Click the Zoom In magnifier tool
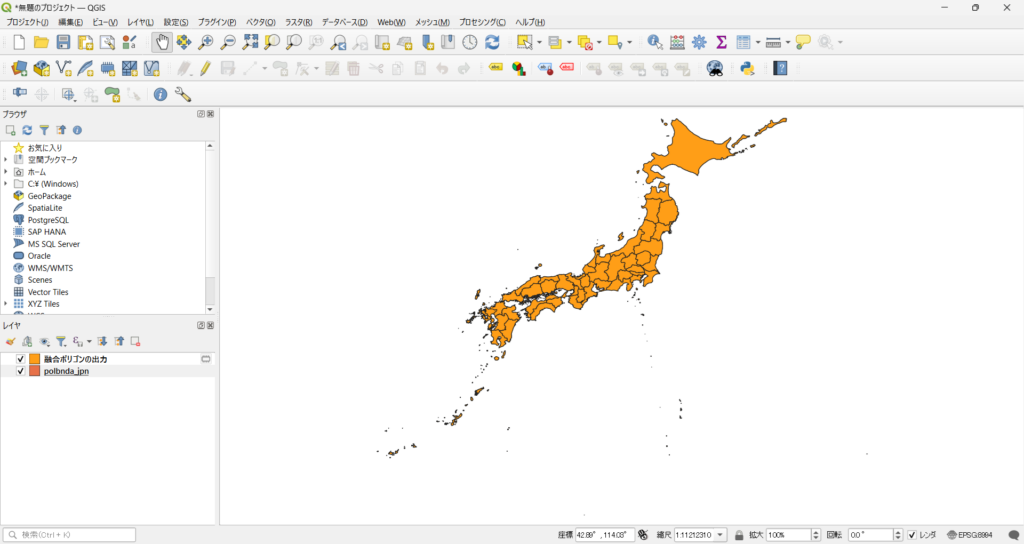The image size is (1024, 544). 206,42
